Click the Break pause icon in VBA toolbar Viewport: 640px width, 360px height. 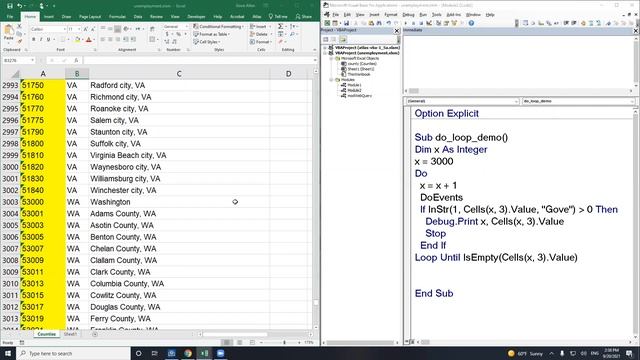413,23
